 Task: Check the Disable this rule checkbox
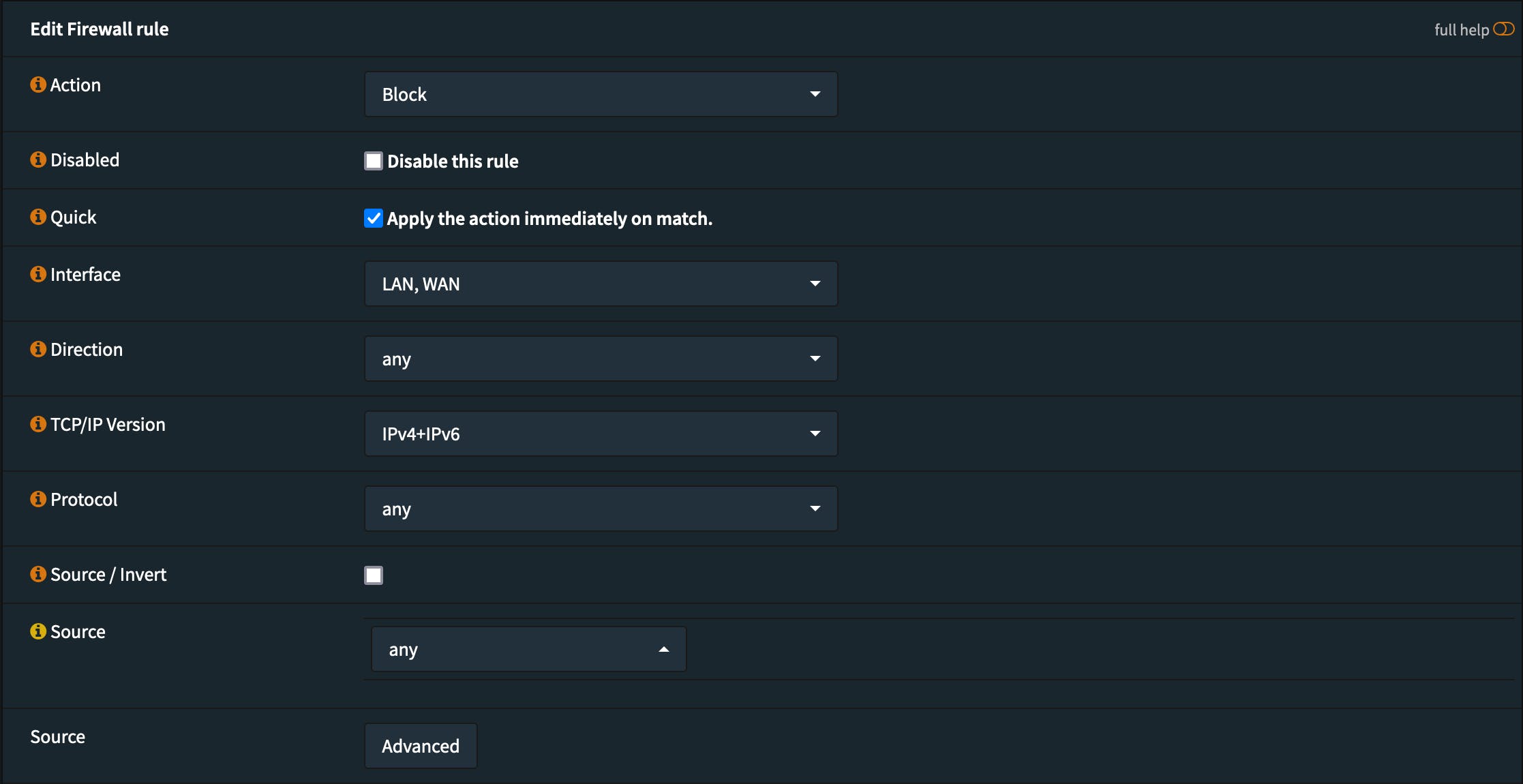pos(374,161)
